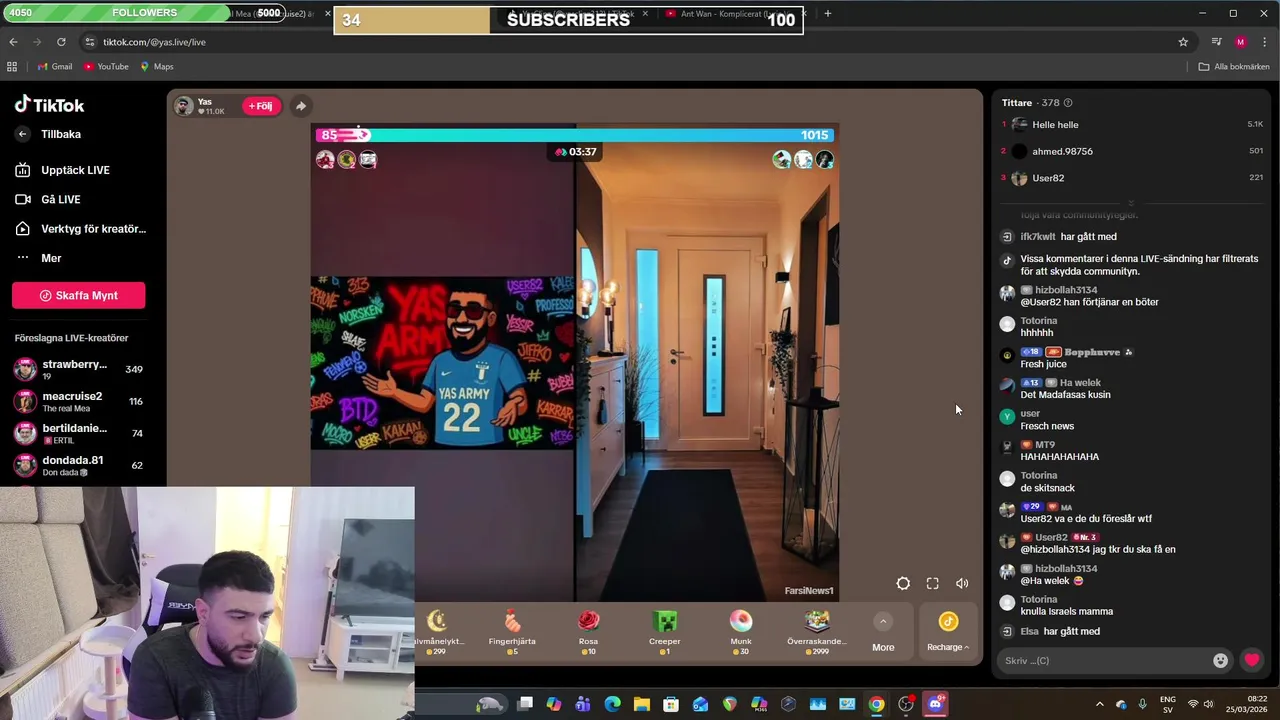Go back with Tillbaka
The image size is (1280, 720).
pos(49,134)
